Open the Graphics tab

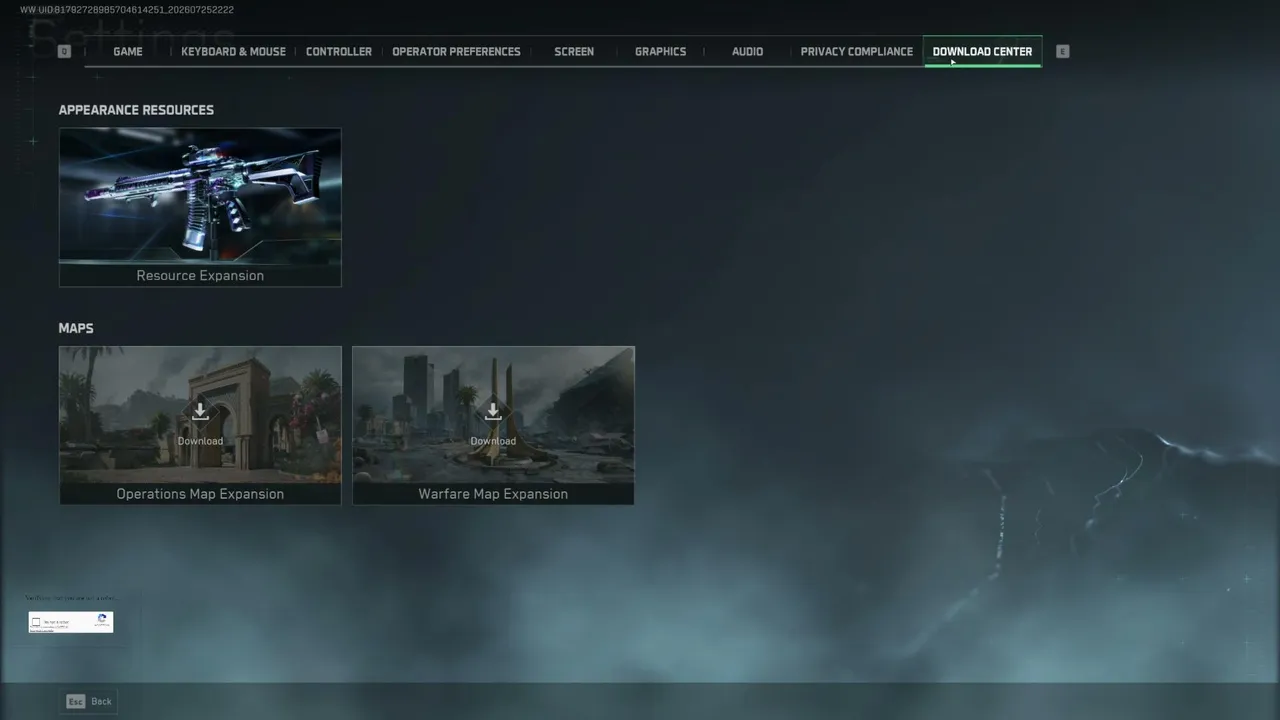(x=660, y=51)
